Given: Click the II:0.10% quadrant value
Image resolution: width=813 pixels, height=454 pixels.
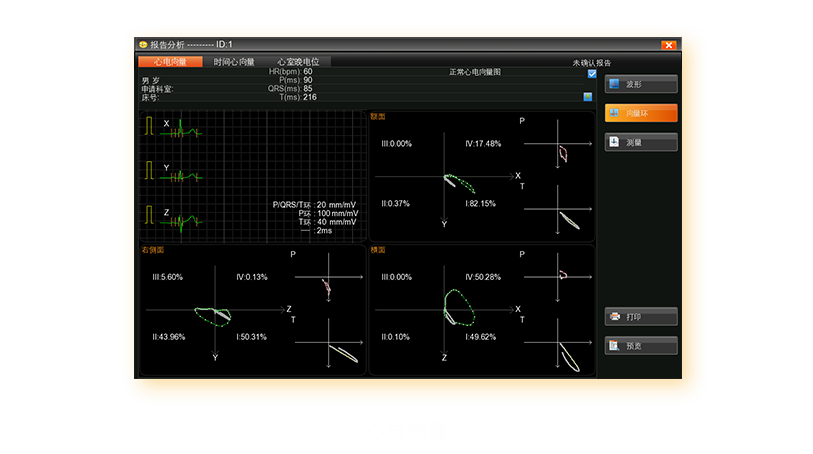Looking at the screenshot, I should [396, 337].
